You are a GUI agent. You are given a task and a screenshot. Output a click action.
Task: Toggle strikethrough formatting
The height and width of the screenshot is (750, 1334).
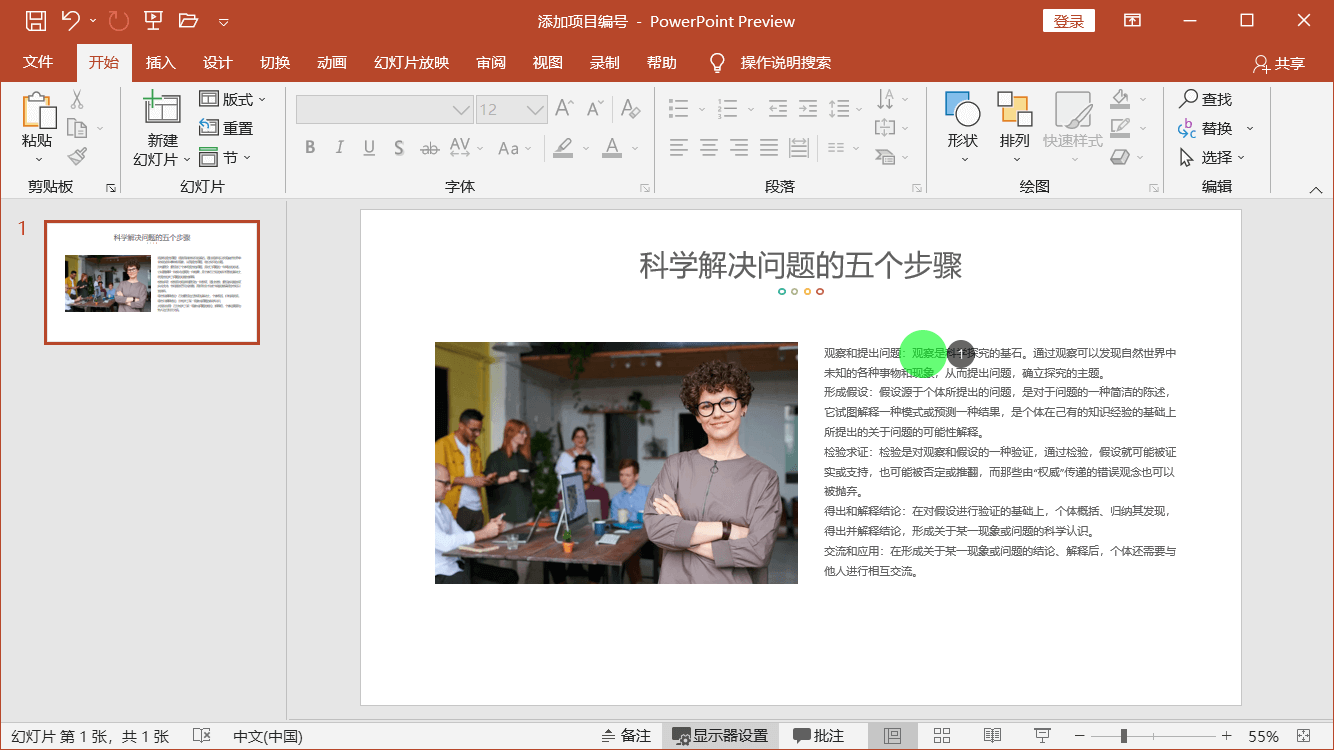(x=430, y=148)
